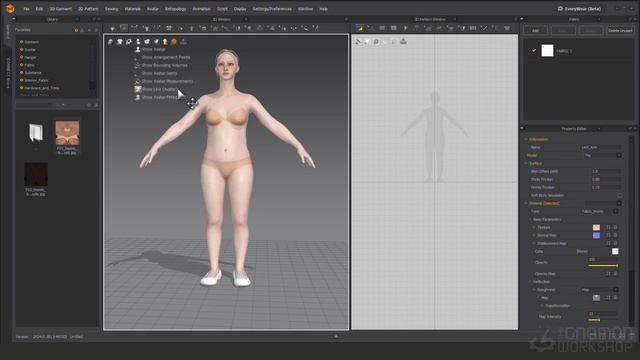Click the Delete Unused button

[x=620, y=31]
